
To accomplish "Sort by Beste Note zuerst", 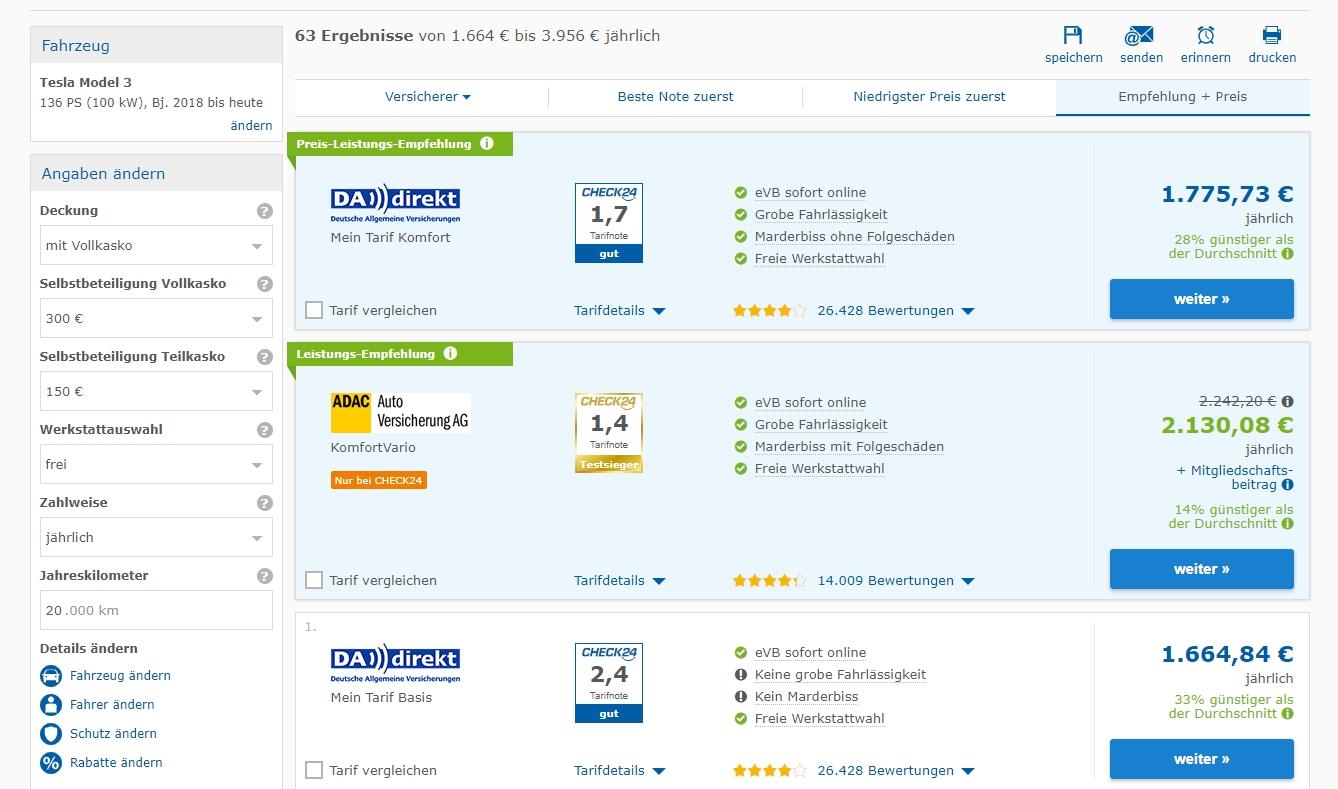I will click(x=675, y=97).
